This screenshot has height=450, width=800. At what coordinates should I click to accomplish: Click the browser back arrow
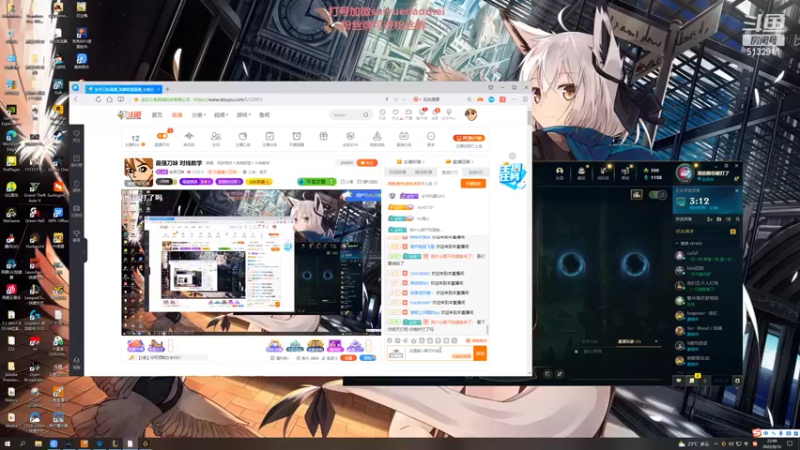tap(77, 99)
